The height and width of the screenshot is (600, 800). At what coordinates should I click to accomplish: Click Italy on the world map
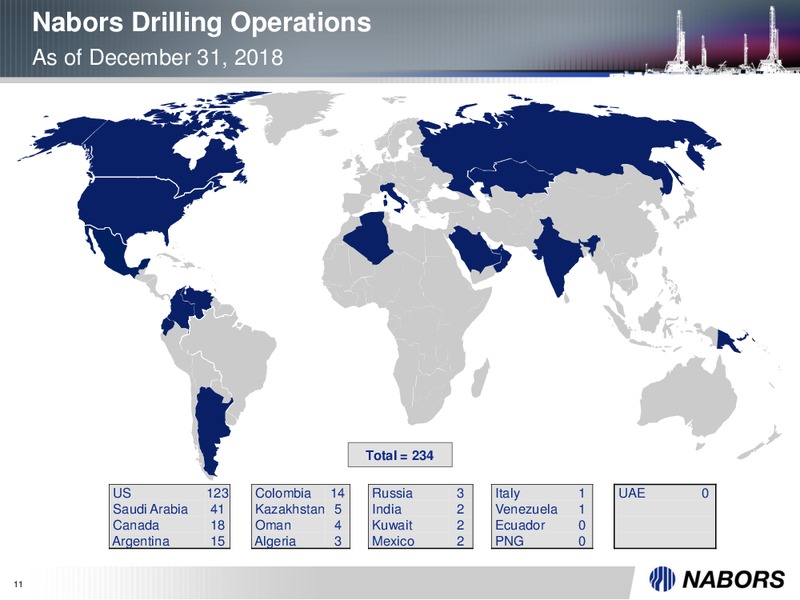(394, 195)
